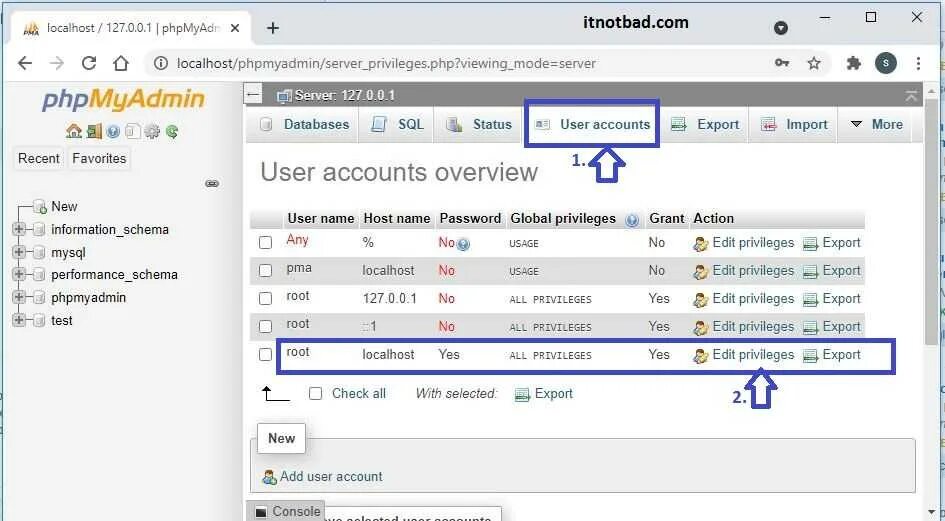Click the Add user account icon
Screen dimensions: 945x521
coord(269,477)
